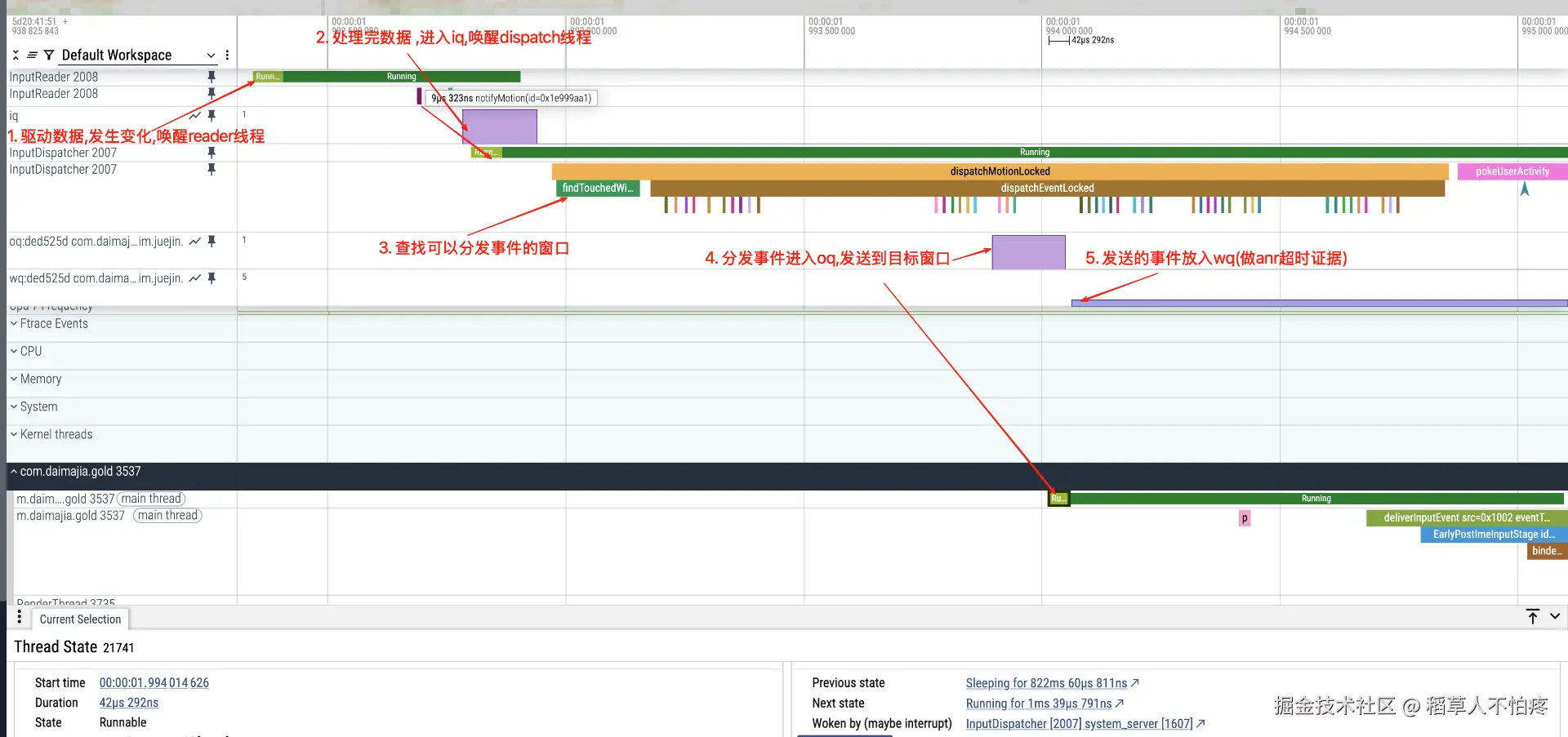Image resolution: width=1568 pixels, height=737 pixels.
Task: Expand the Kernel threads group
Action: pos(14,435)
